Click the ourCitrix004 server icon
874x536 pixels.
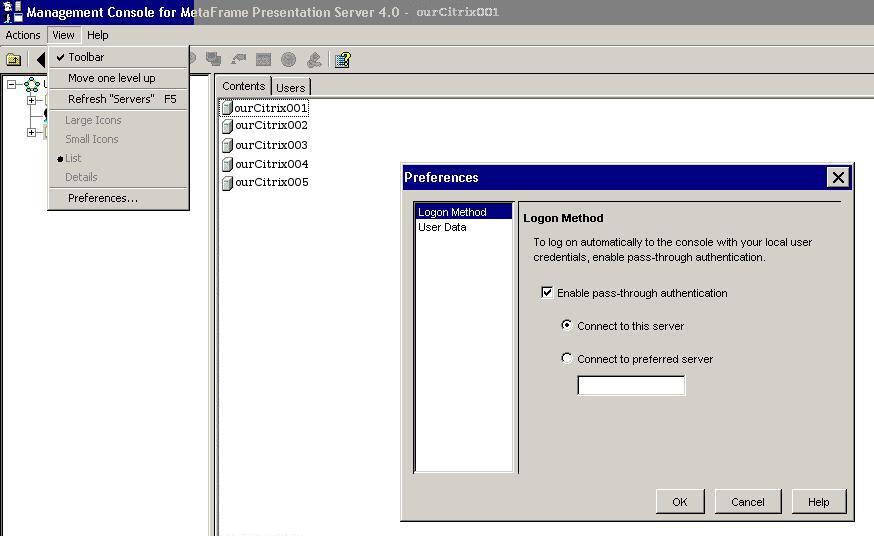point(227,164)
